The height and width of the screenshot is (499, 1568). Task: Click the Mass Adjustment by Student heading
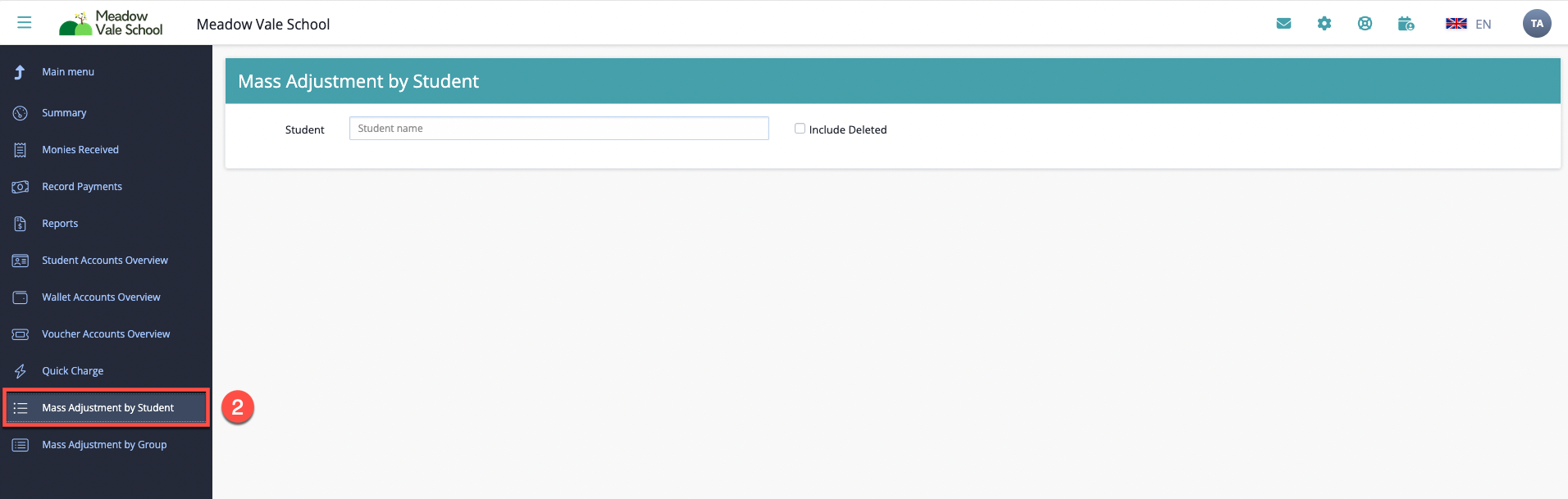[358, 81]
